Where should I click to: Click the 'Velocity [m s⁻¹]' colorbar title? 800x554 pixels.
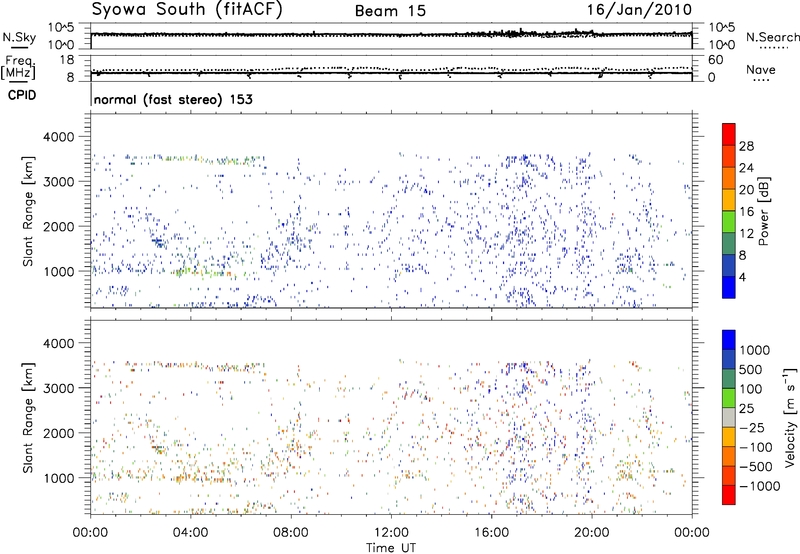(790, 417)
